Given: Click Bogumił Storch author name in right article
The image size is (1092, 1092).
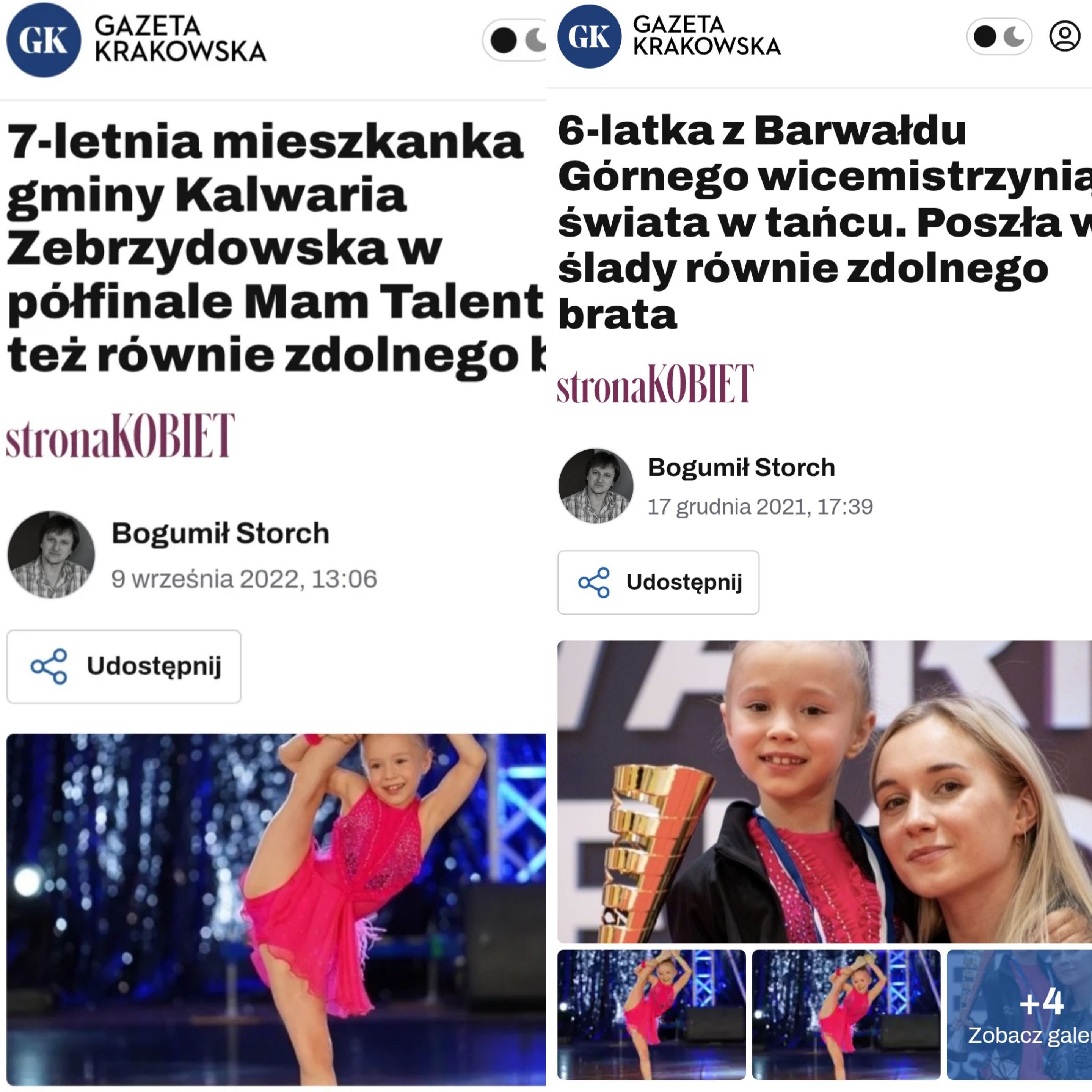Looking at the screenshot, I should [x=742, y=468].
